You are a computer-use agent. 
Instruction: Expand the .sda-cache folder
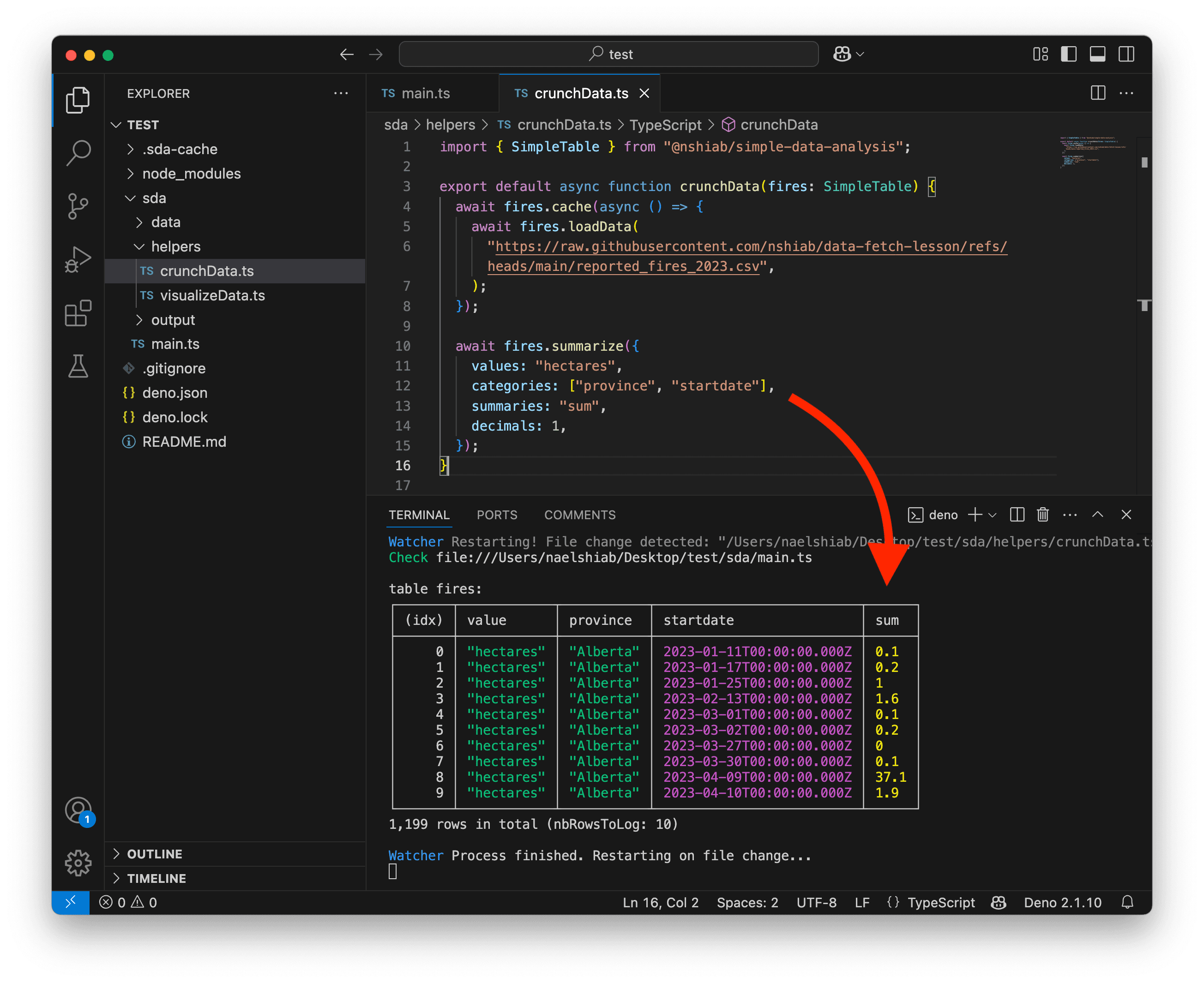235,149
